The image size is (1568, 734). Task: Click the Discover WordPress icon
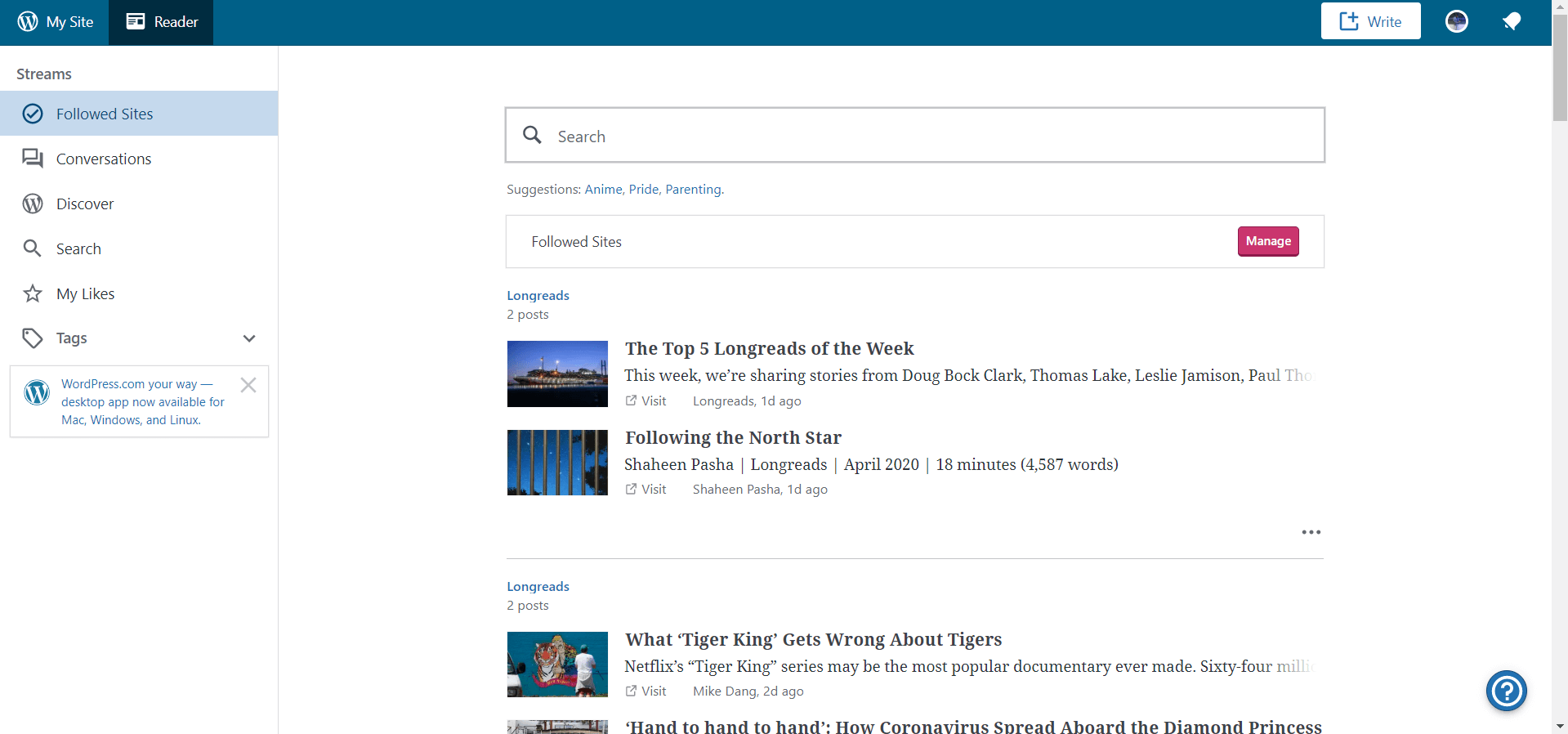(x=33, y=204)
